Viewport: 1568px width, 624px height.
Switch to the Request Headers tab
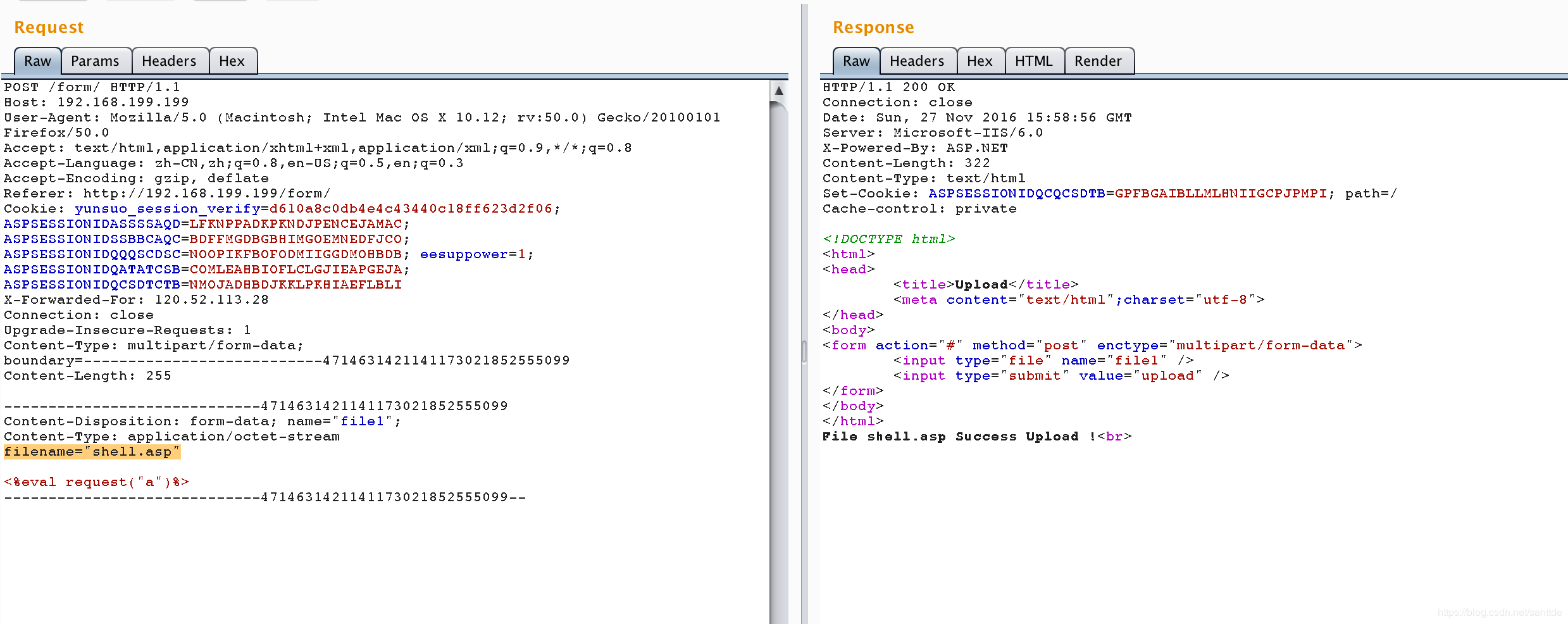pyautogui.click(x=169, y=61)
